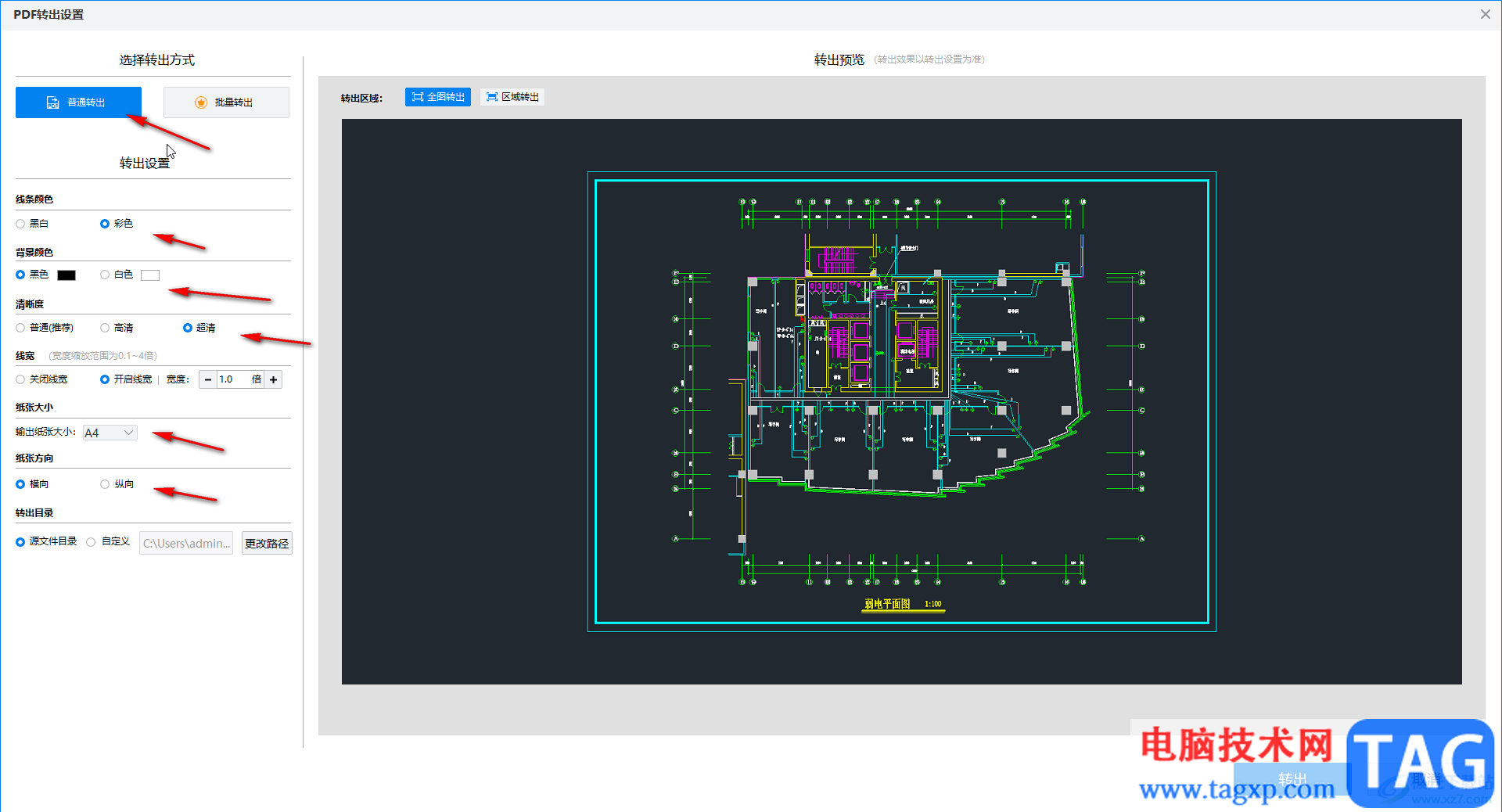This screenshot has height=812, width=1502.
Task: Choose 全图转出 full drawing export
Action: tap(438, 97)
